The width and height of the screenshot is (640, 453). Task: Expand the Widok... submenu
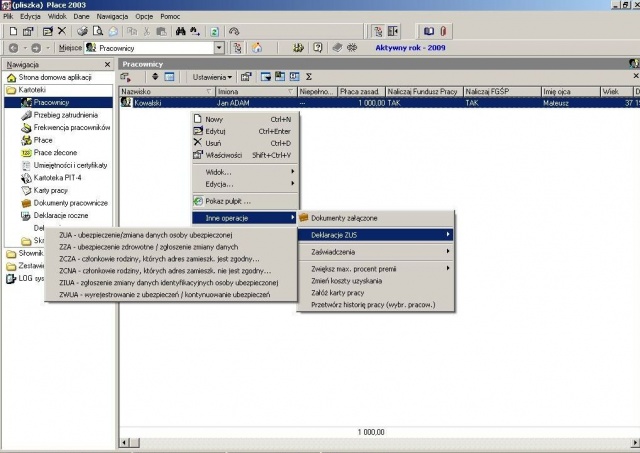[245, 172]
